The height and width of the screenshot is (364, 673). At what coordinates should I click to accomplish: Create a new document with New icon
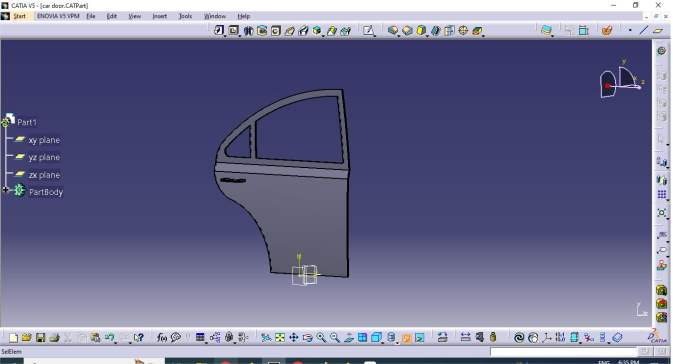pyautogui.click(x=13, y=338)
